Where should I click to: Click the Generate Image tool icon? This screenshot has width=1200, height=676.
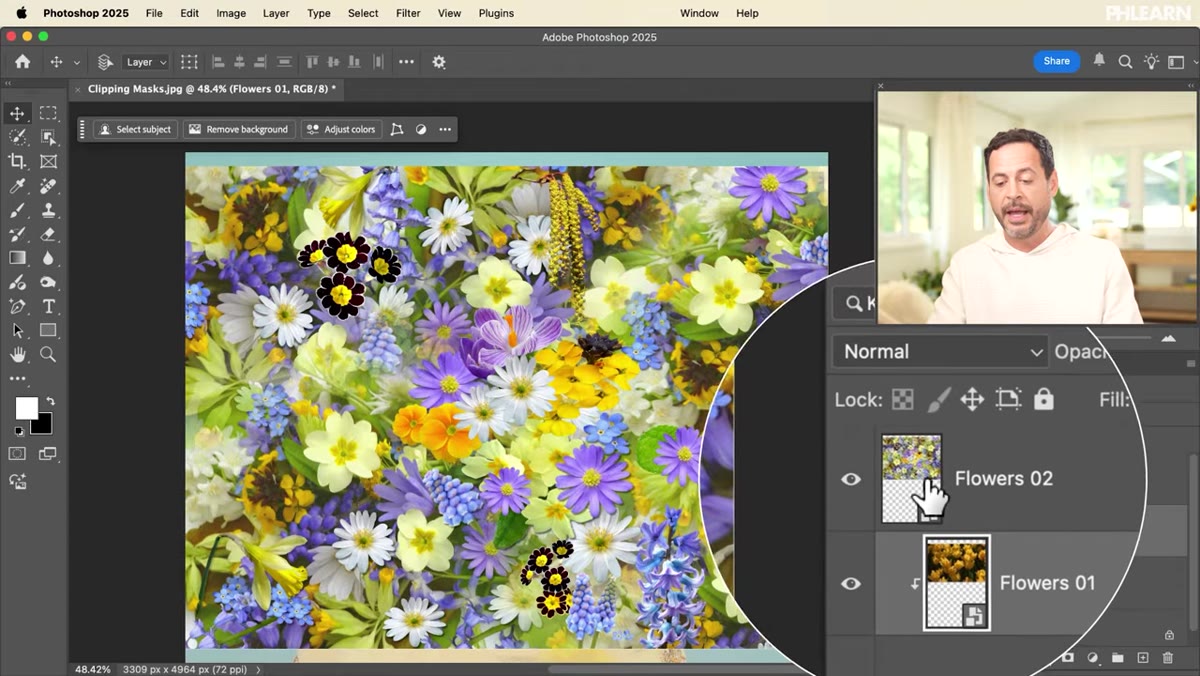(x=17, y=481)
